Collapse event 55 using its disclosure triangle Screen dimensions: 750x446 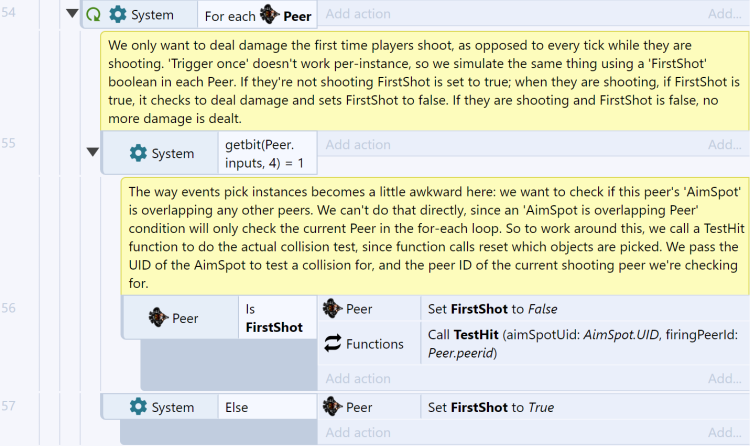[x=93, y=152]
